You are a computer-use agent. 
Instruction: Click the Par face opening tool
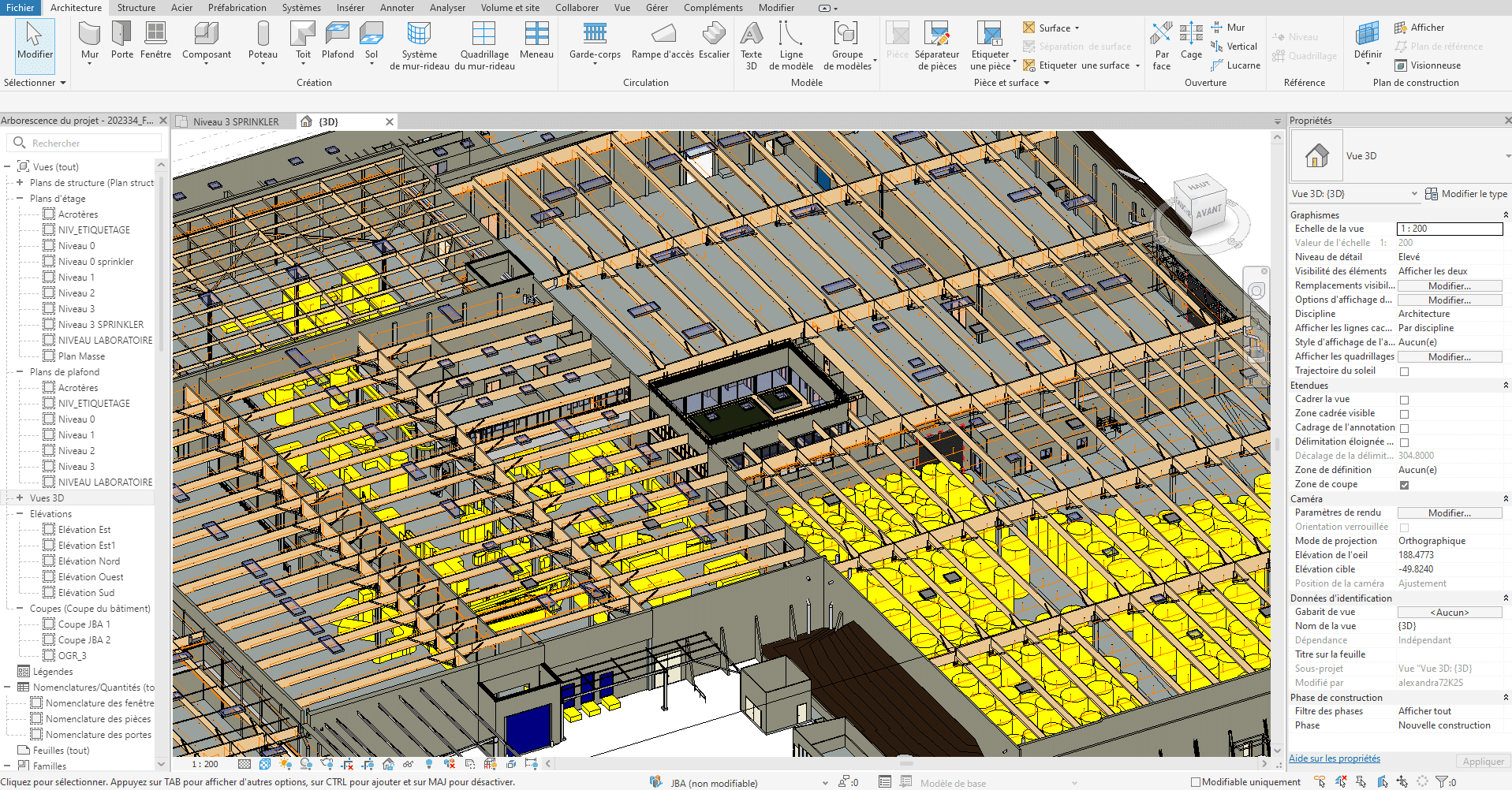(1162, 46)
